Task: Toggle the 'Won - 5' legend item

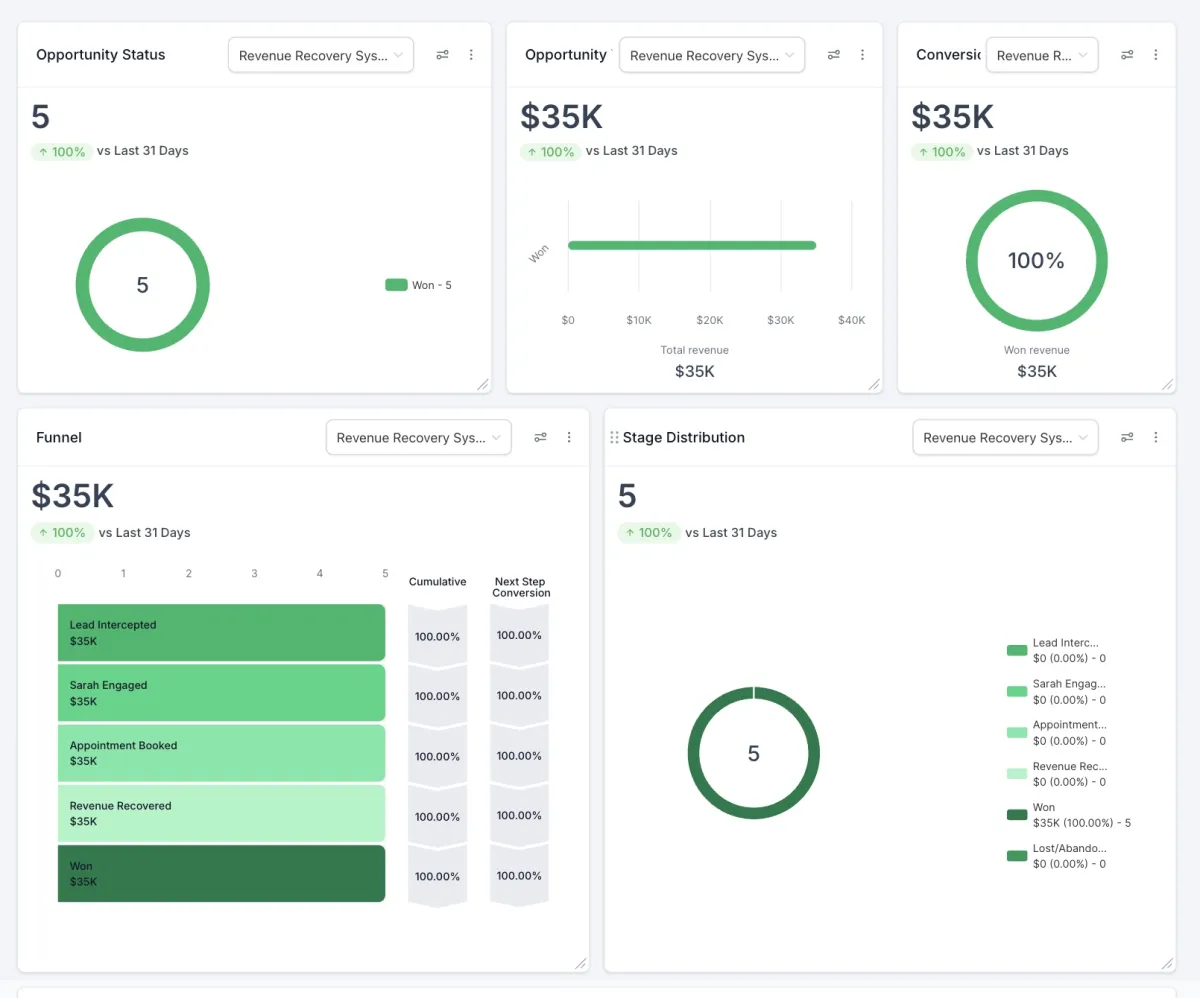Action: point(419,285)
